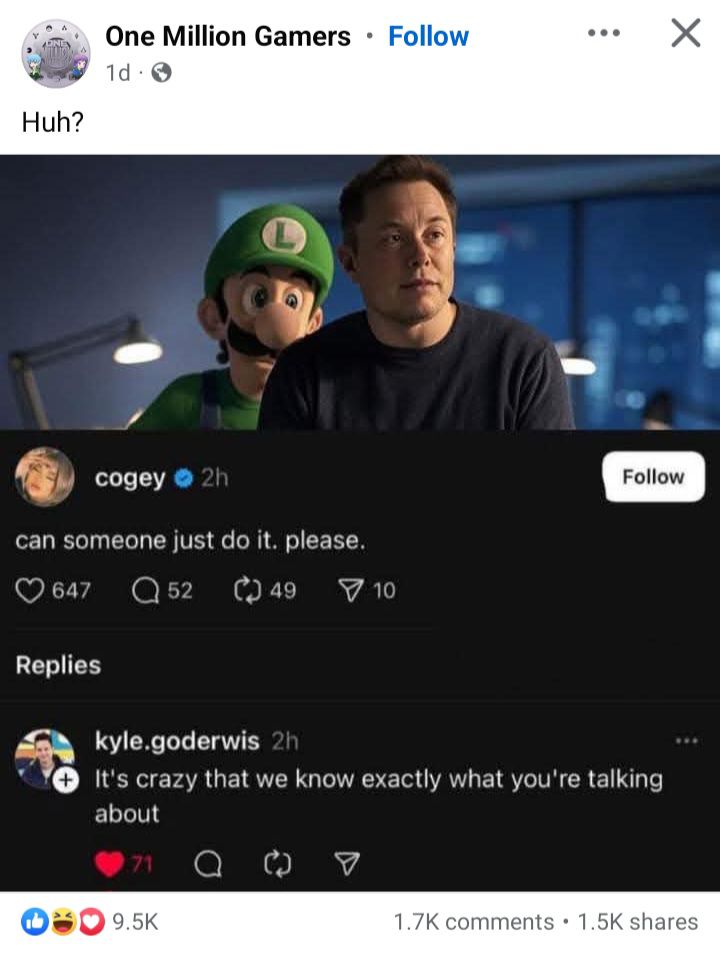Share cogey's post with send icon
Viewport: 720px width, 960px height.
click(350, 591)
